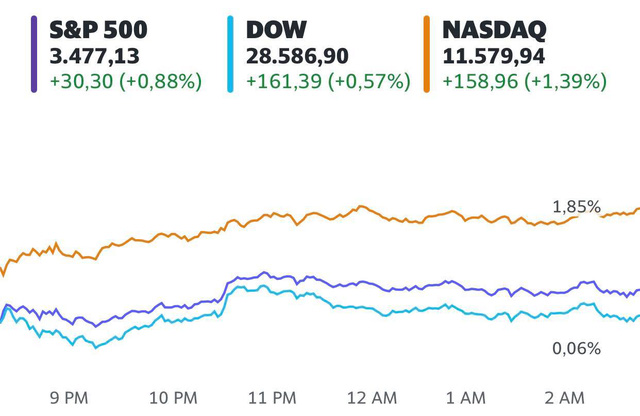Click the blue DOW color bar
640x416 pixels.
pyautogui.click(x=230, y=54)
